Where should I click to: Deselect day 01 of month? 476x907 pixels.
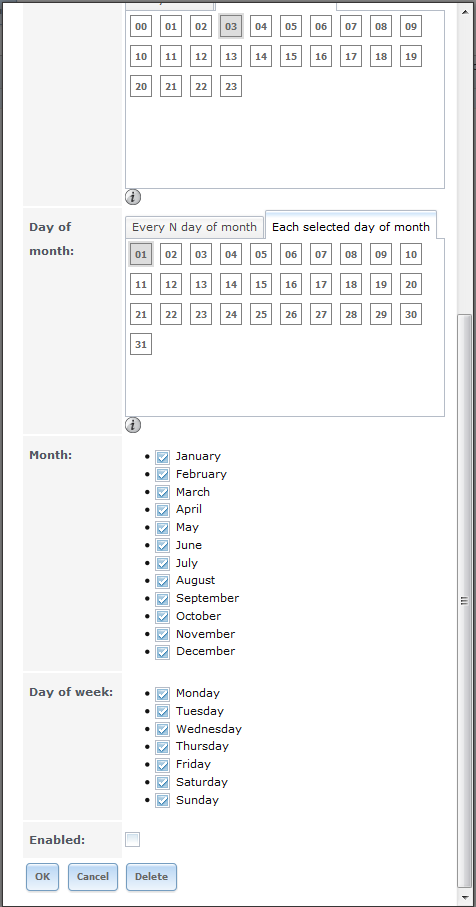point(141,254)
